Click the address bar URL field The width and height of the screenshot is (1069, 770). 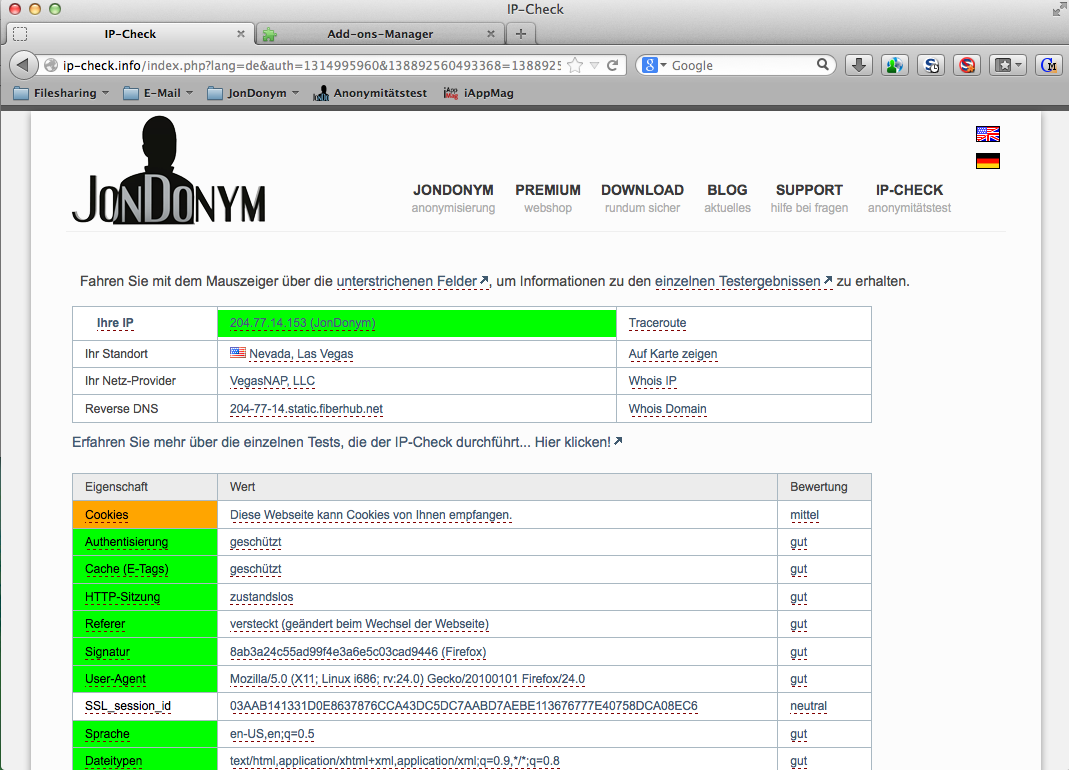click(x=311, y=65)
